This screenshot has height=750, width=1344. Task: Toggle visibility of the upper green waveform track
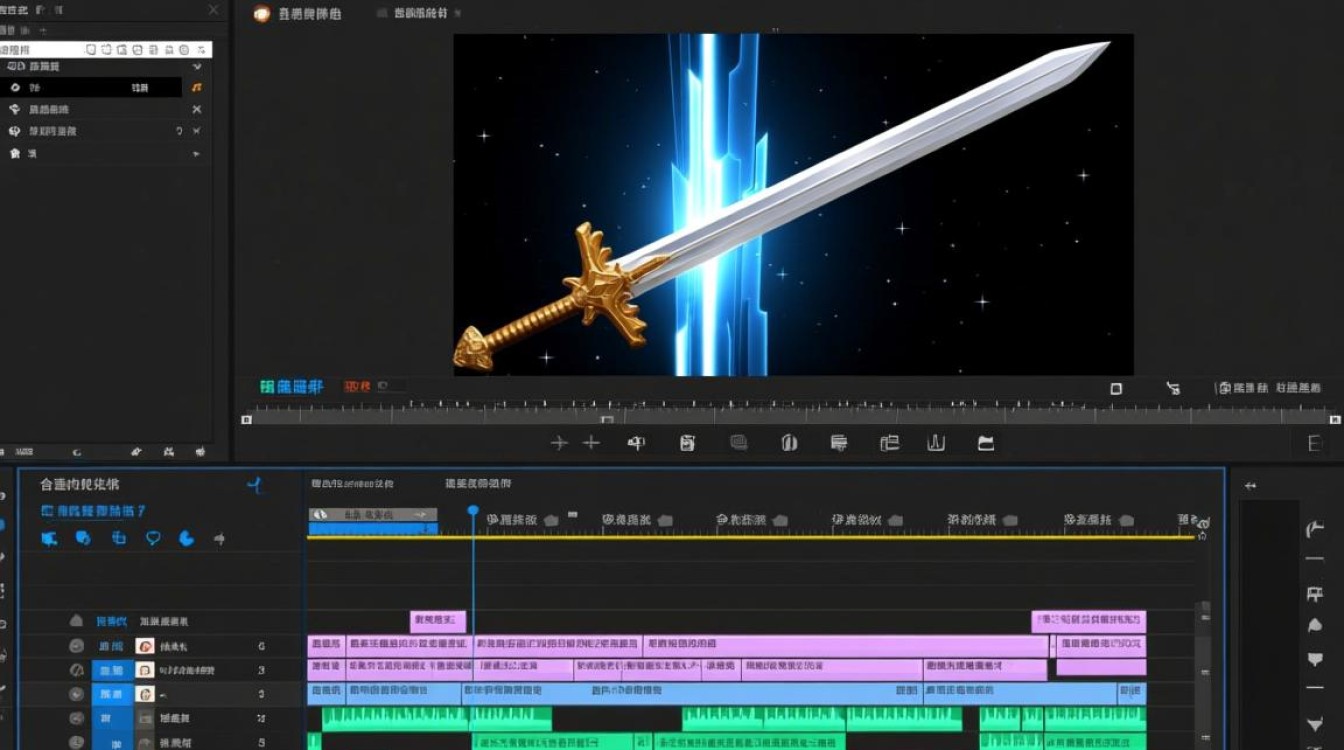(x=76, y=718)
